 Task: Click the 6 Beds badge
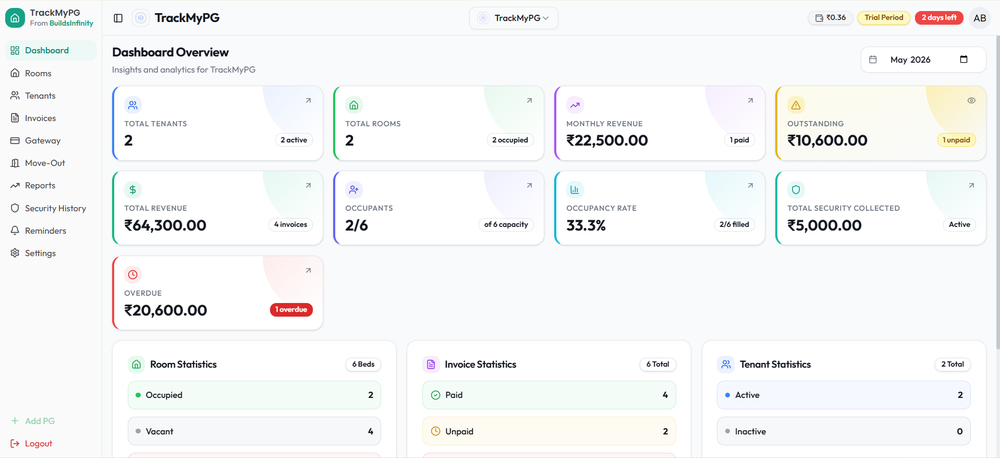coord(364,364)
